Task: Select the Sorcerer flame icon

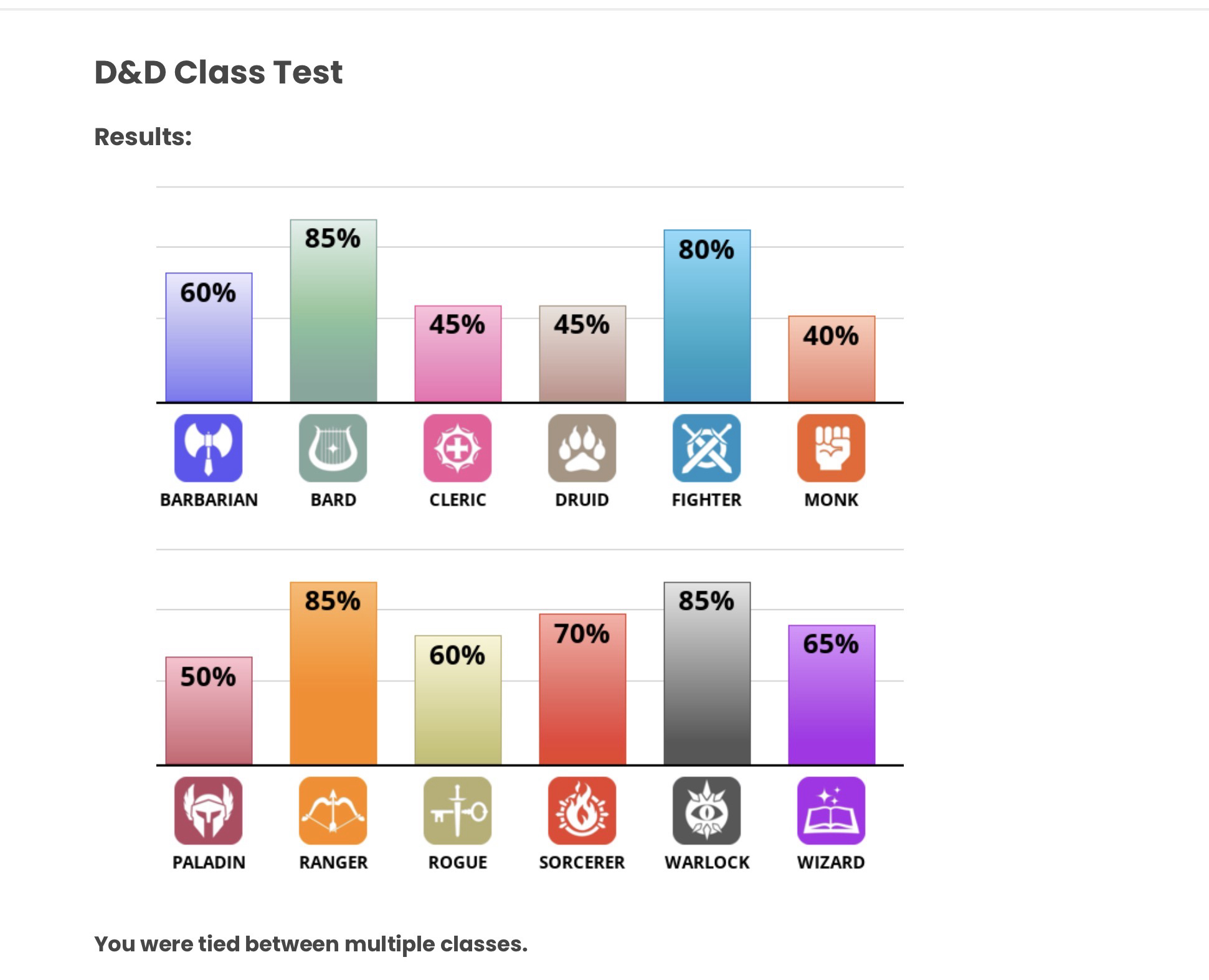Action: pos(582,811)
